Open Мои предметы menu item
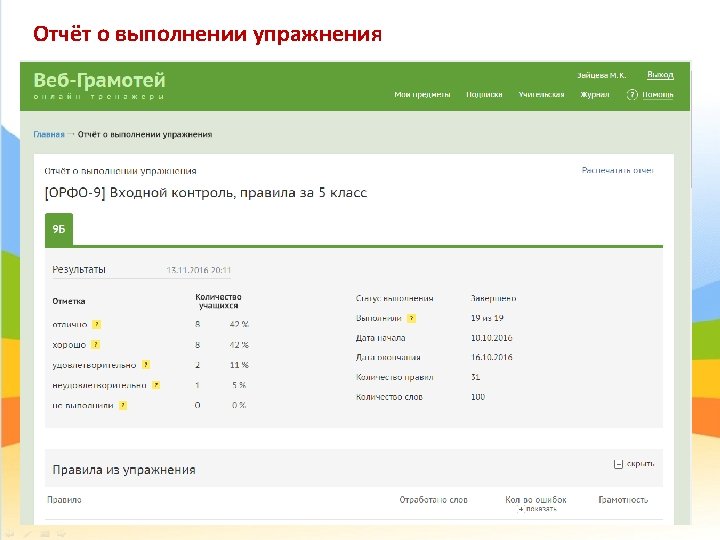Image resolution: width=720 pixels, height=540 pixels. coord(422,95)
